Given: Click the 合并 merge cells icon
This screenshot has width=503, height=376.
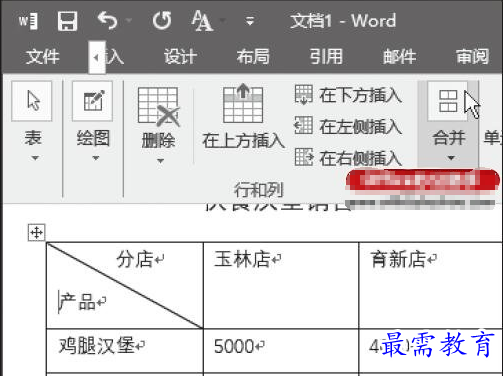Looking at the screenshot, I should tap(448, 101).
